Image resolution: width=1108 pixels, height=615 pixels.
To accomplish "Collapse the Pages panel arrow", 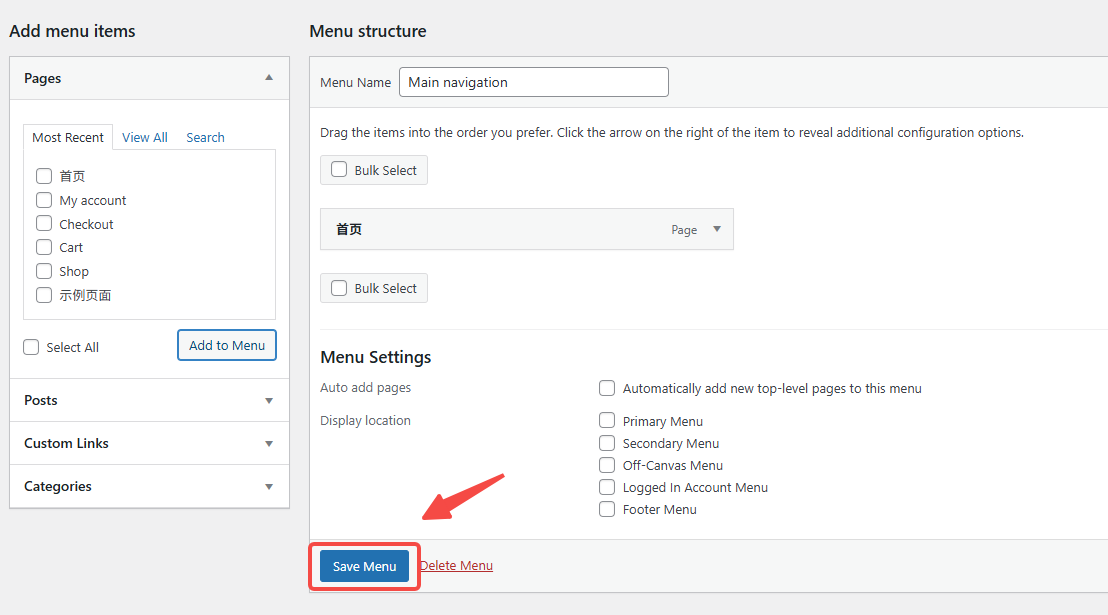I will coord(269,78).
